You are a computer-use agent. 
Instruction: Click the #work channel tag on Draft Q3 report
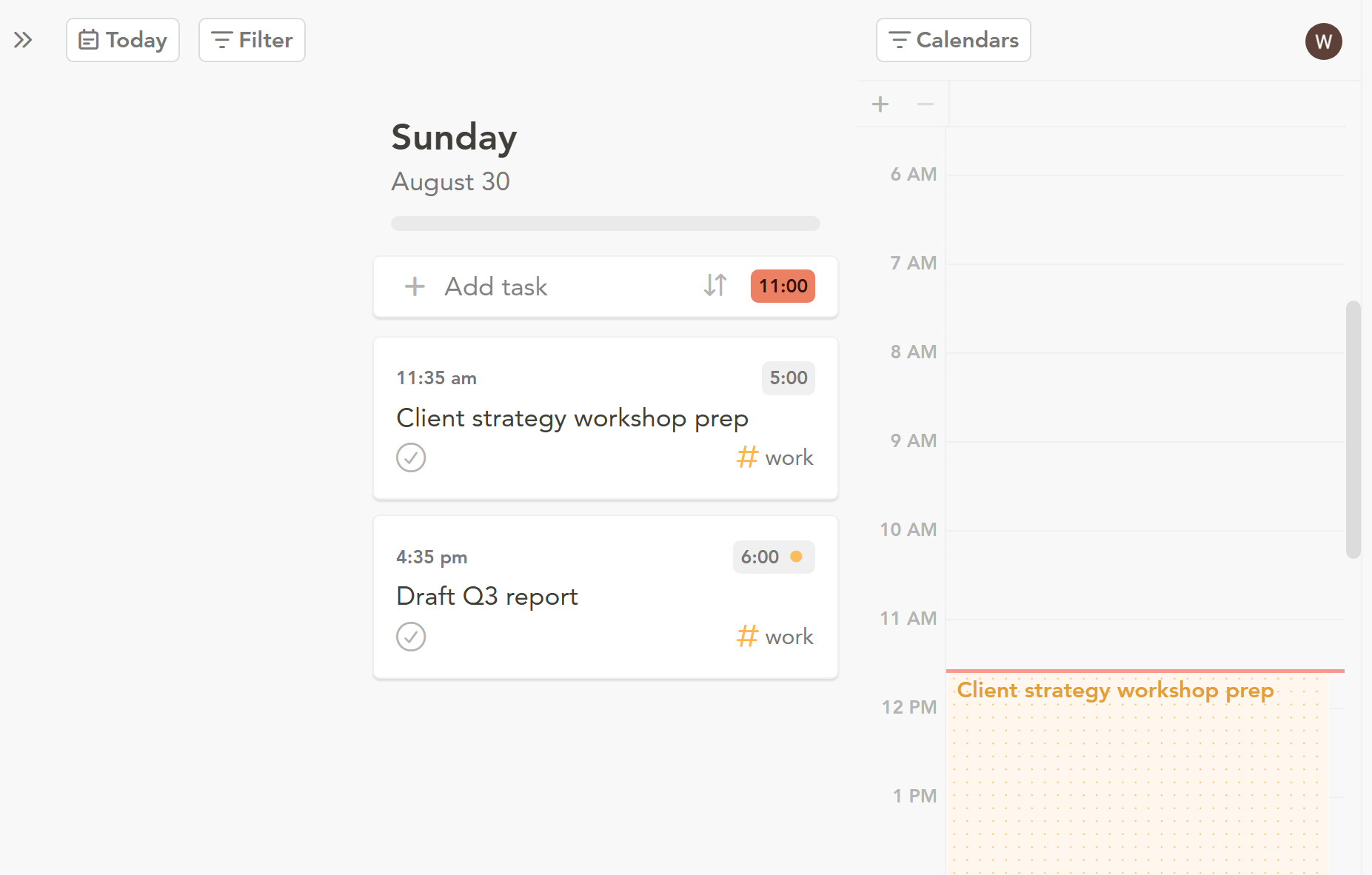point(775,637)
